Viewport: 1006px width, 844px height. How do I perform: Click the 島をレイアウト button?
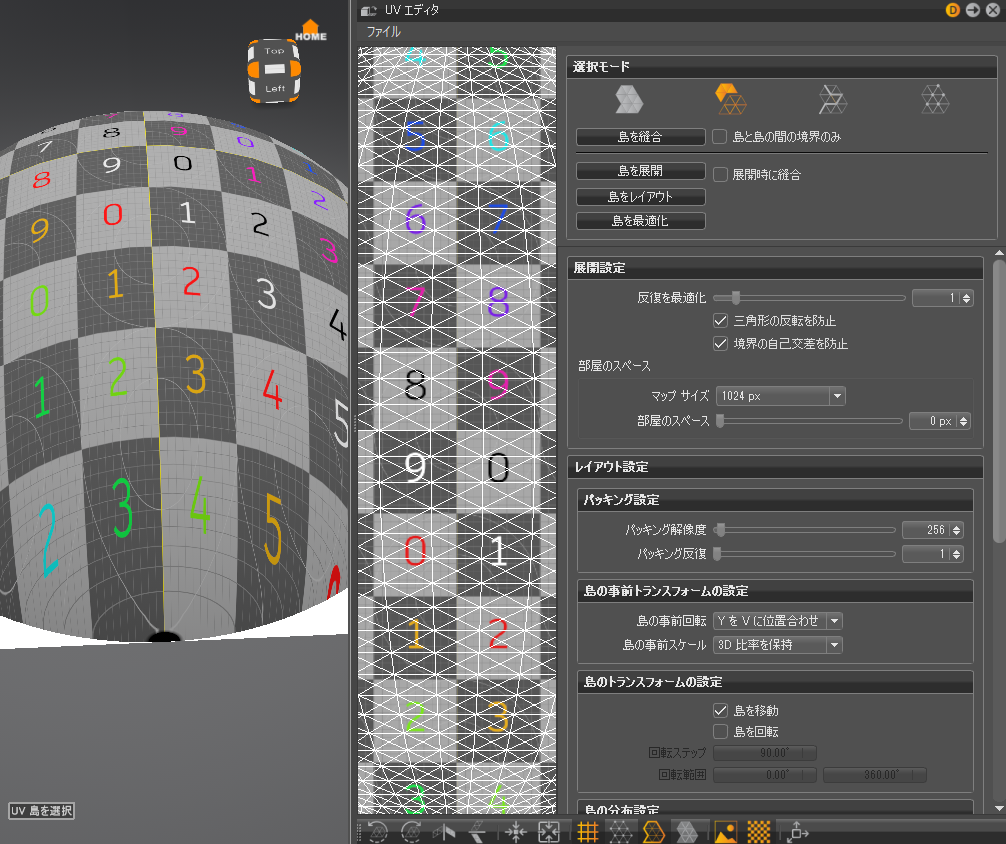[640, 196]
